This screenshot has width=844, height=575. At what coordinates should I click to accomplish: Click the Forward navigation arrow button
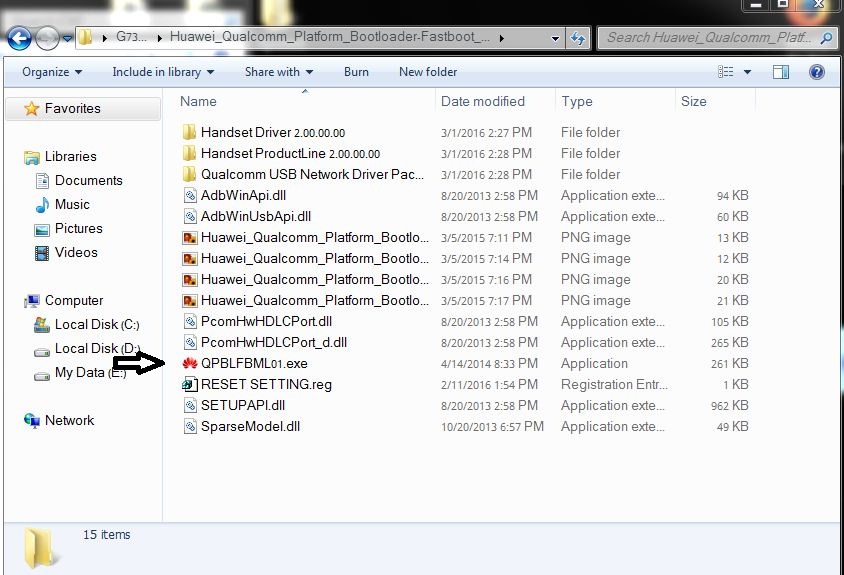click(47, 39)
